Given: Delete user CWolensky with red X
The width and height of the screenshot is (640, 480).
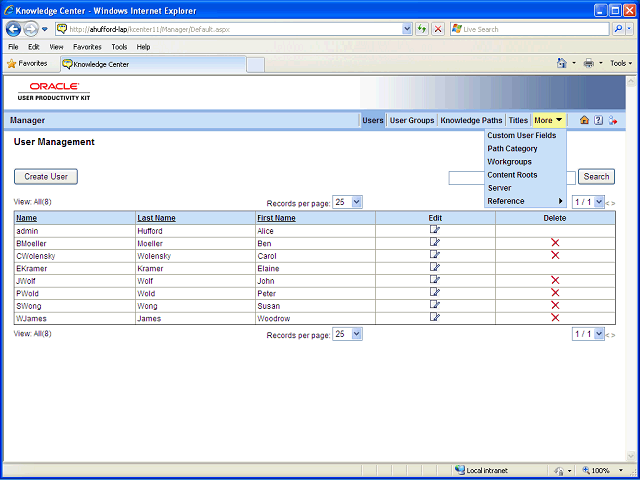Looking at the screenshot, I should coord(555,256).
